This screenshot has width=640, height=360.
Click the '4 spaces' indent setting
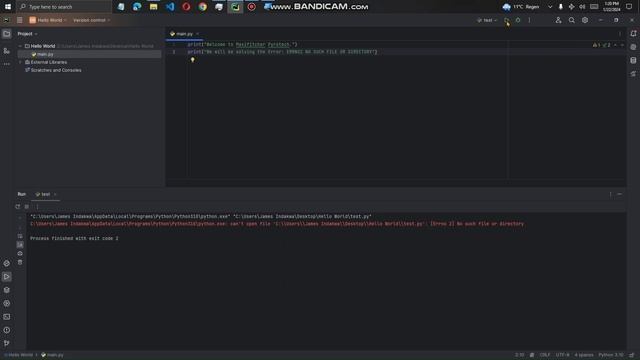[584, 355]
